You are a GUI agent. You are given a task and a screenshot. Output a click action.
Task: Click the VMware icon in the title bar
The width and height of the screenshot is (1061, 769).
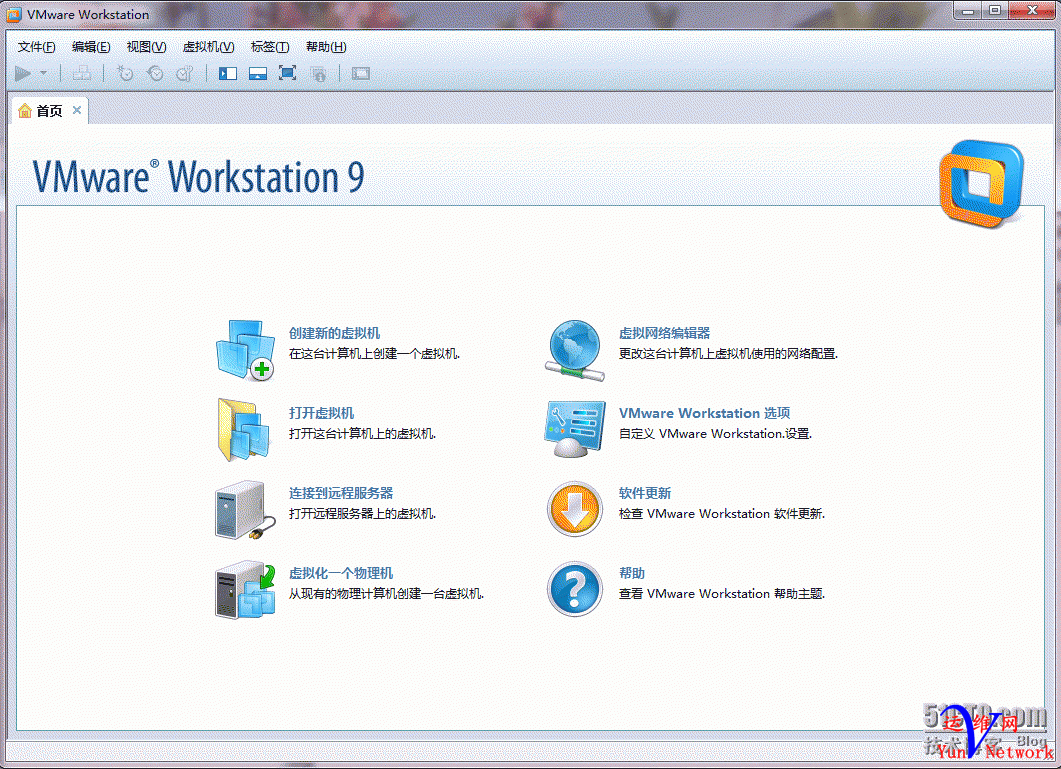pyautogui.click(x=14, y=14)
